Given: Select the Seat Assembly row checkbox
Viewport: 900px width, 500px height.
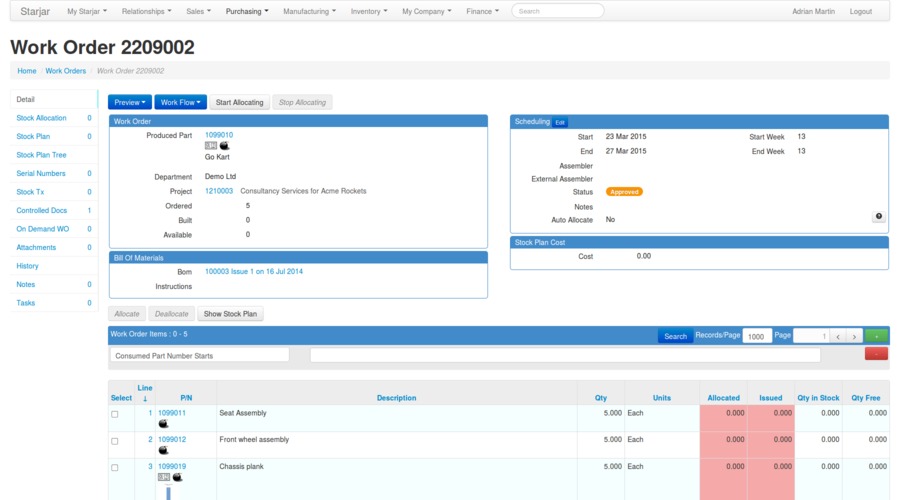Looking at the screenshot, I should [x=115, y=414].
